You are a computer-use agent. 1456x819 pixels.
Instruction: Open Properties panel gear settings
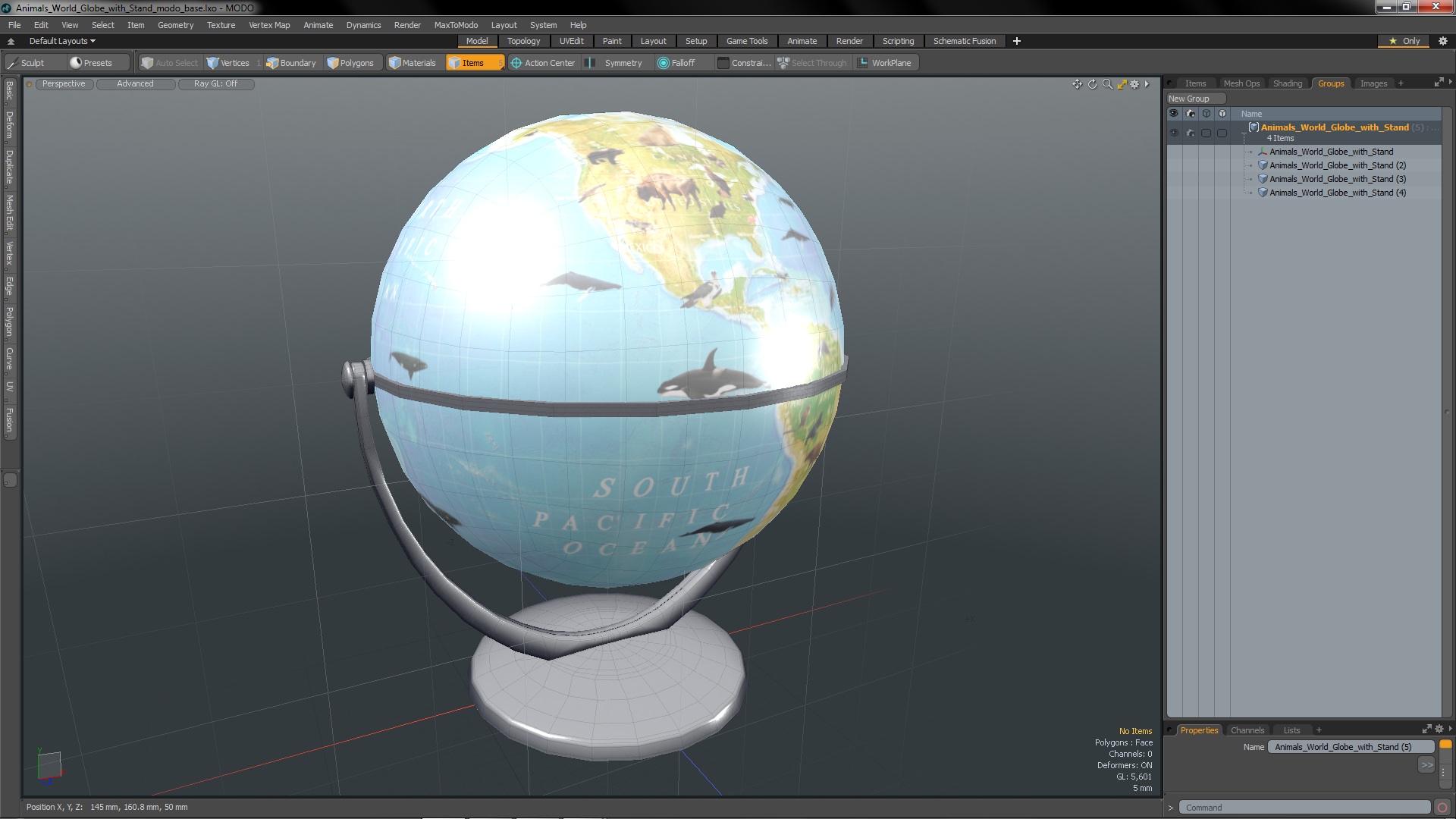pyautogui.click(x=1439, y=730)
